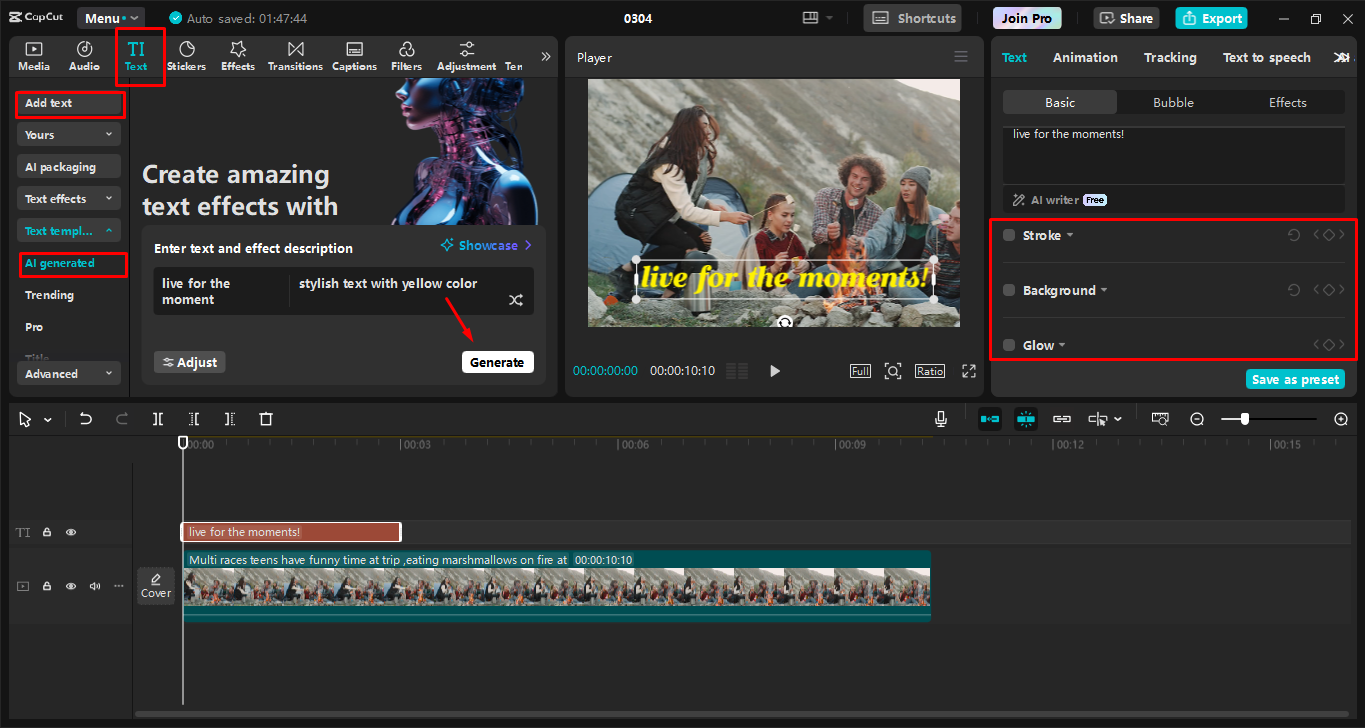Open the Adjustment panel
Viewport: 1365px width, 728px height.
click(465, 55)
